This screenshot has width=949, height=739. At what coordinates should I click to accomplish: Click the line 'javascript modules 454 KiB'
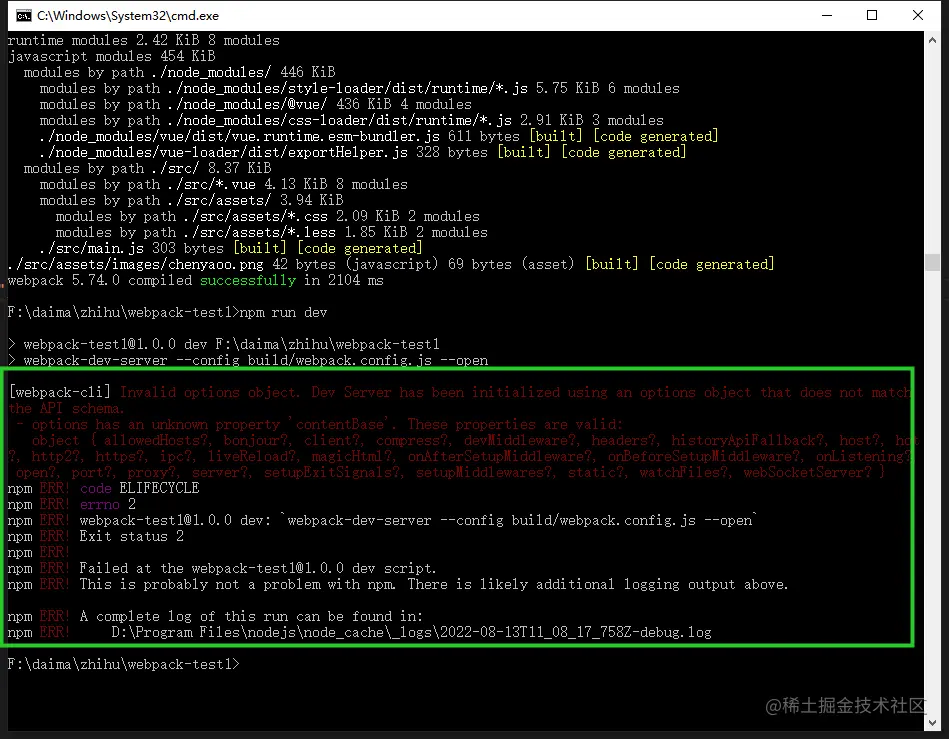(111, 56)
